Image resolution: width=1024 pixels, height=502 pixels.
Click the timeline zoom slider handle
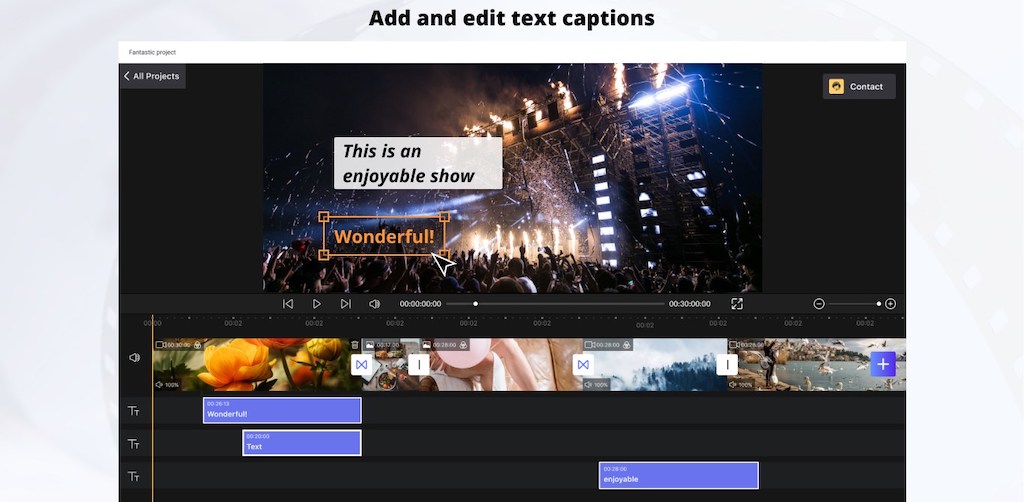click(879, 304)
